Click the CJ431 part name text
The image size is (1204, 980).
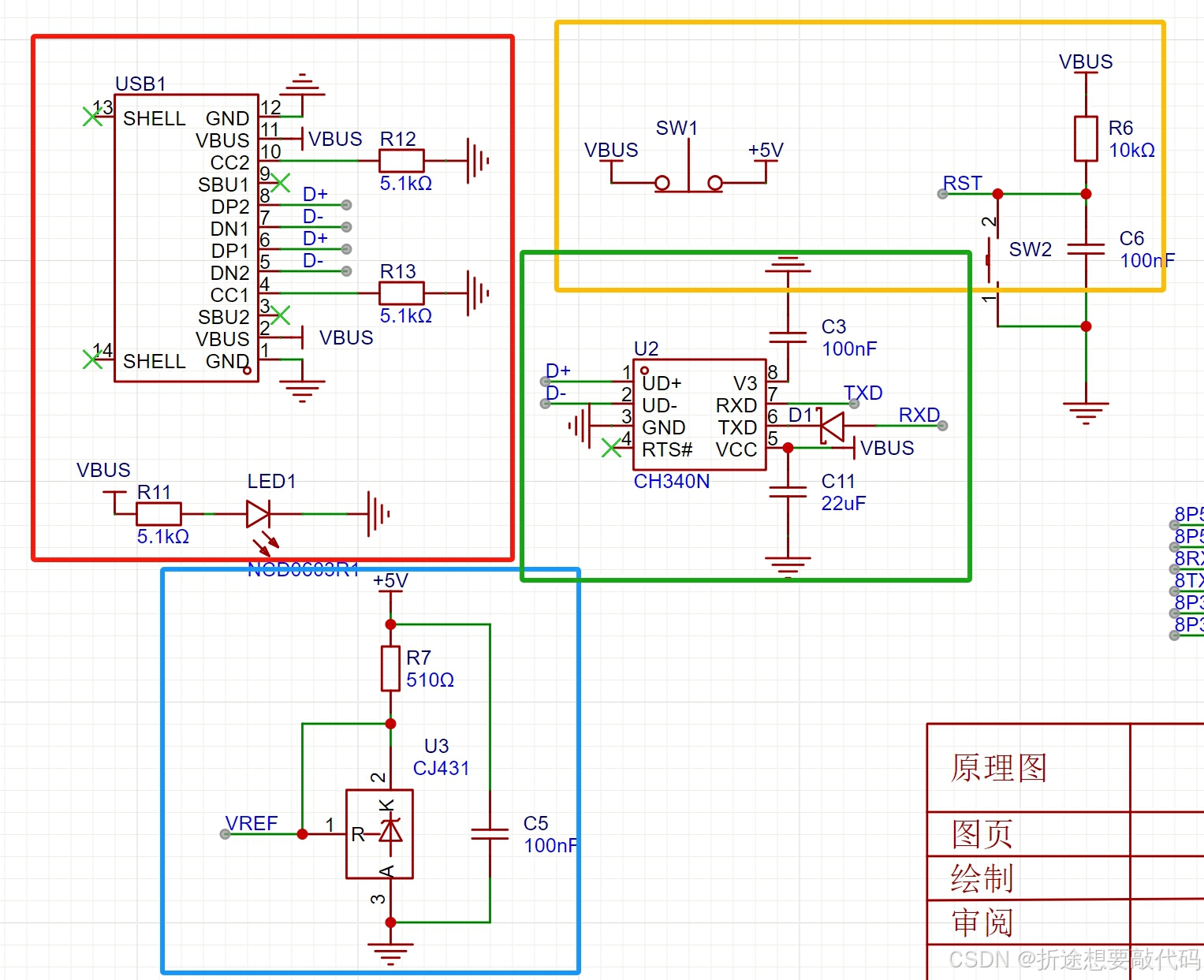pyautogui.click(x=442, y=768)
